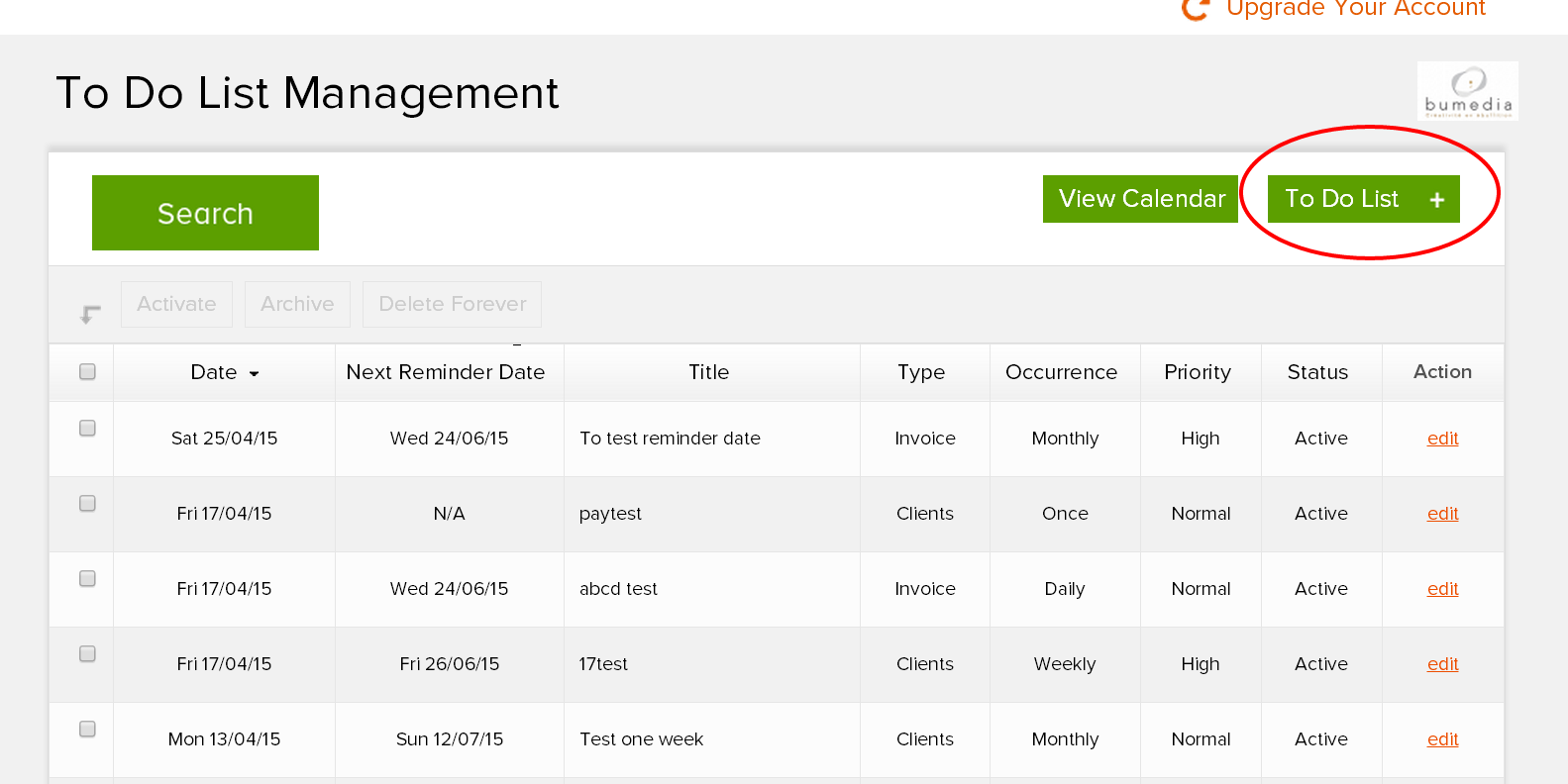The height and width of the screenshot is (784, 1568).
Task: Click the bulk action arrow icon
Action: [90, 314]
